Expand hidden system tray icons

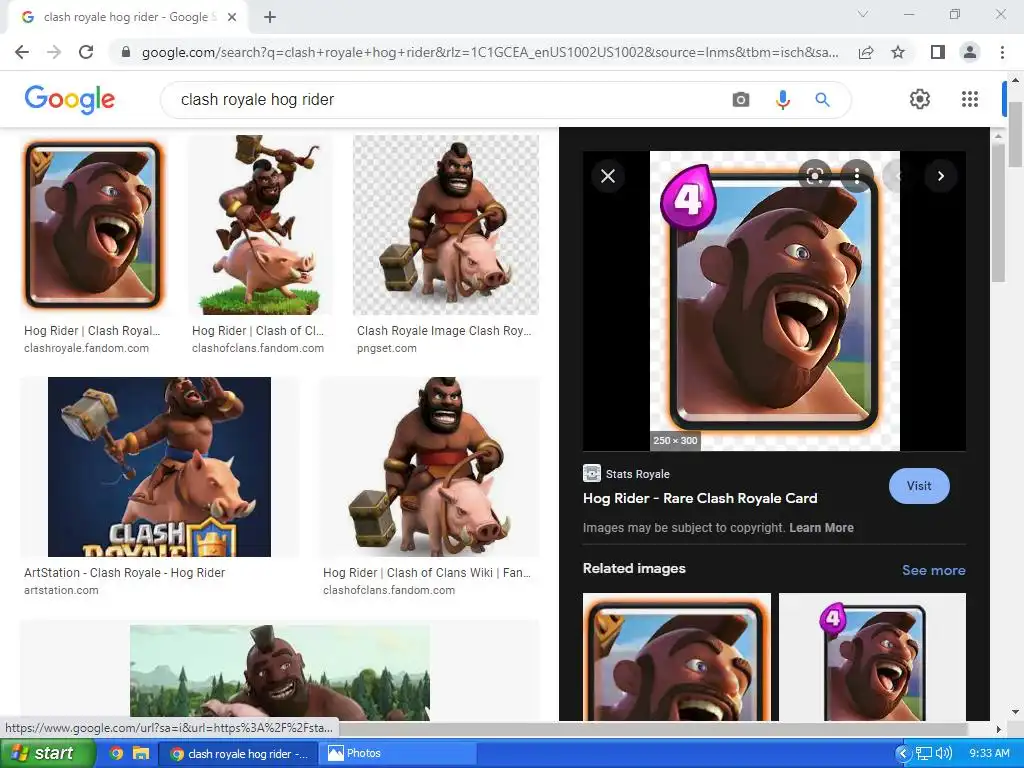[x=903, y=753]
